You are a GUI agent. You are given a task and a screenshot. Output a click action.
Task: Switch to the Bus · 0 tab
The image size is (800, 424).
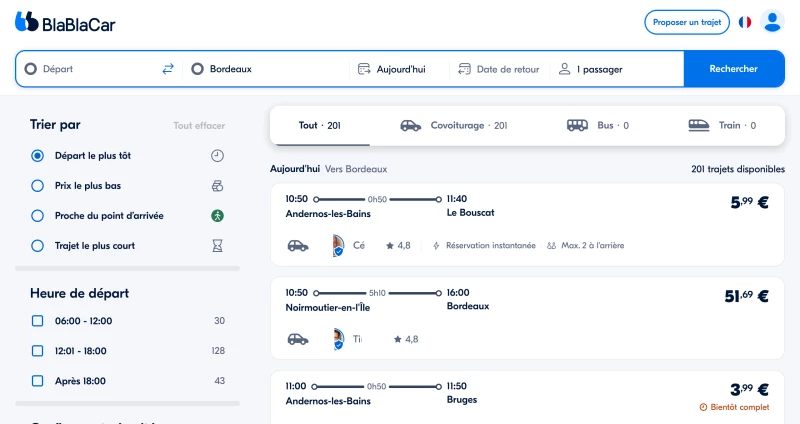tap(598, 126)
